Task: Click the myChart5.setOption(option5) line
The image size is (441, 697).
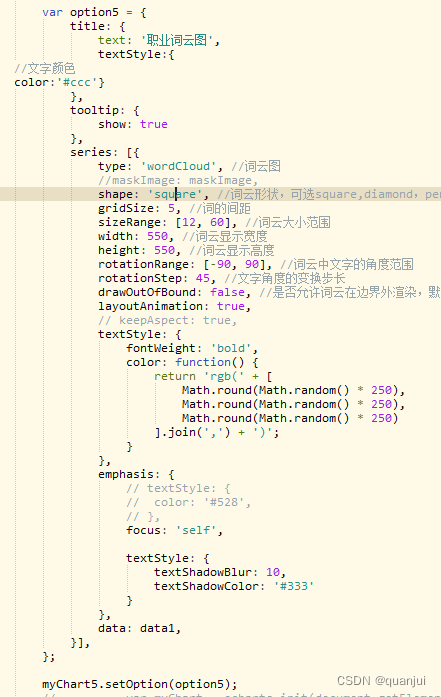Action: tap(140, 684)
